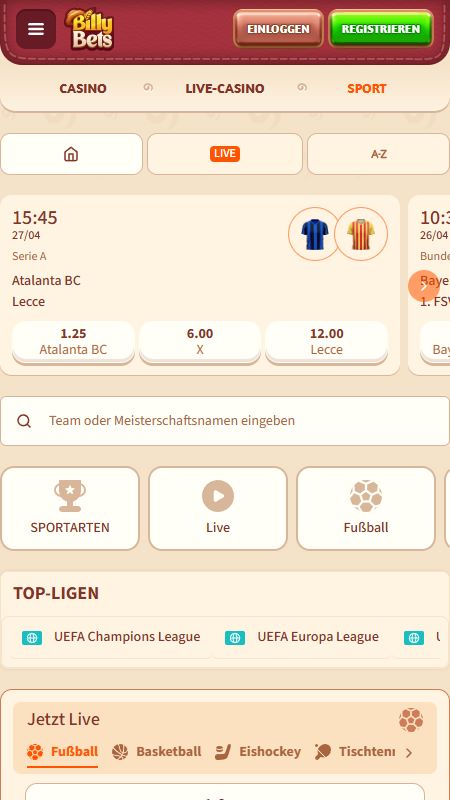Switch to the CASINO tab
The height and width of the screenshot is (800, 450).
click(x=83, y=89)
